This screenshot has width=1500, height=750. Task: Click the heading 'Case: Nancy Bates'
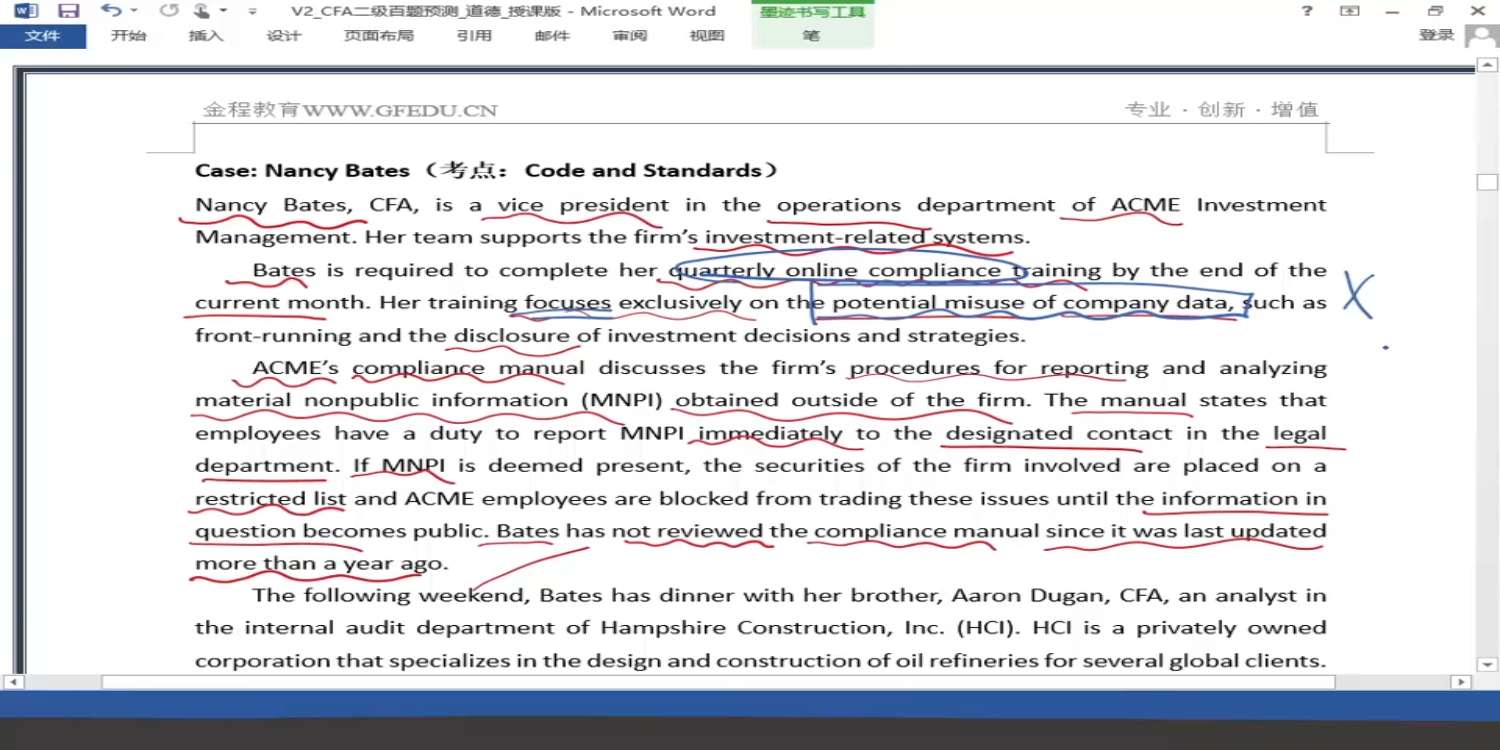point(302,171)
